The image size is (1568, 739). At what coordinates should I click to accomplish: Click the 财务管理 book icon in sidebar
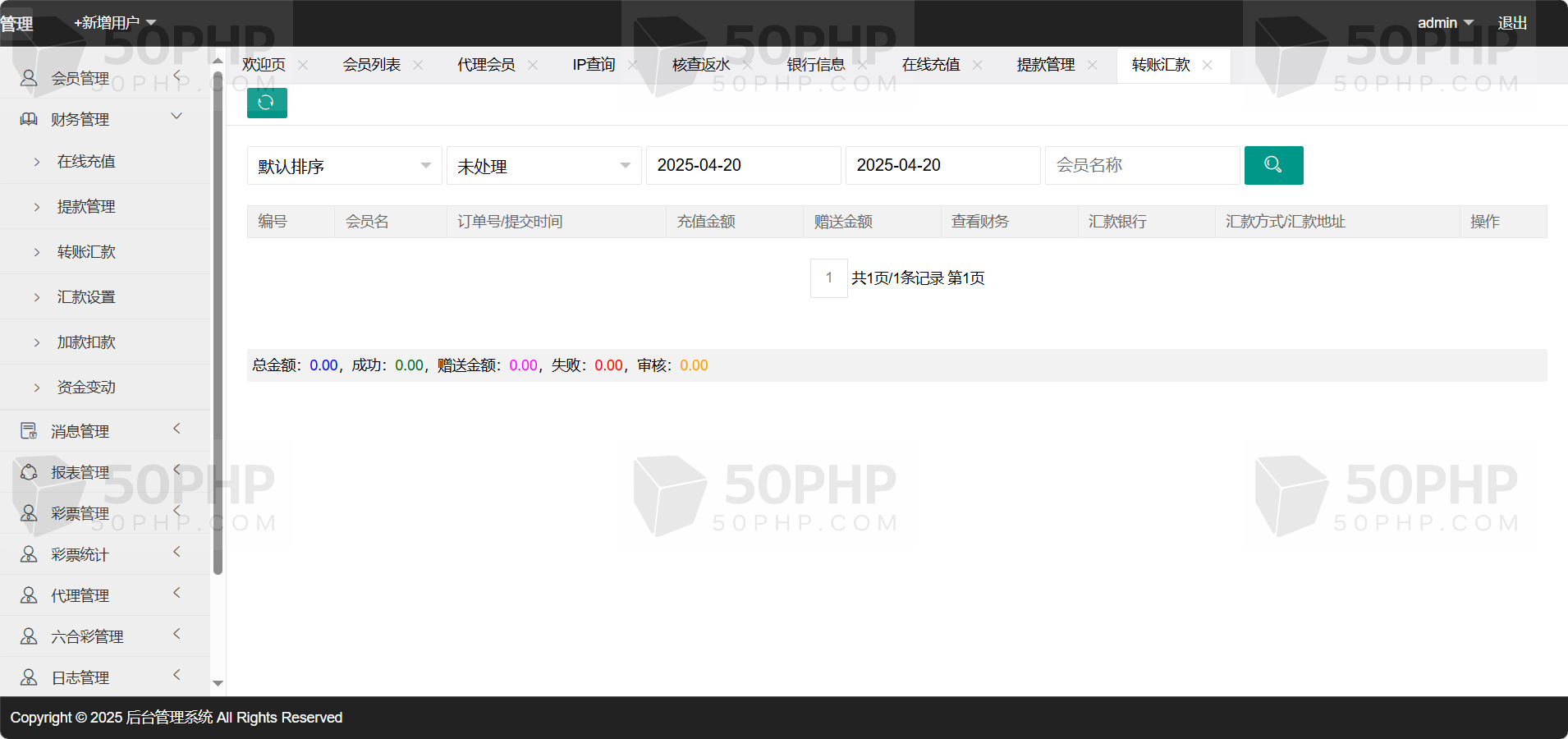click(29, 119)
